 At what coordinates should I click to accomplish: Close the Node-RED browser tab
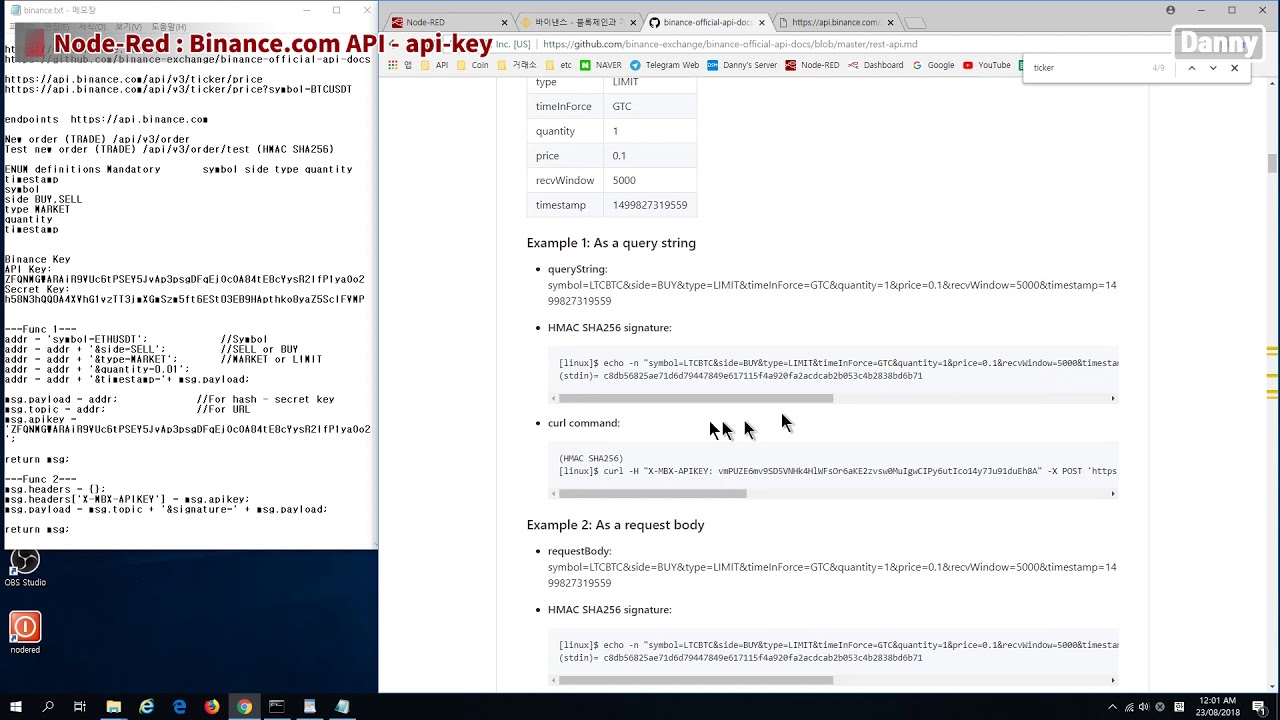click(504, 22)
